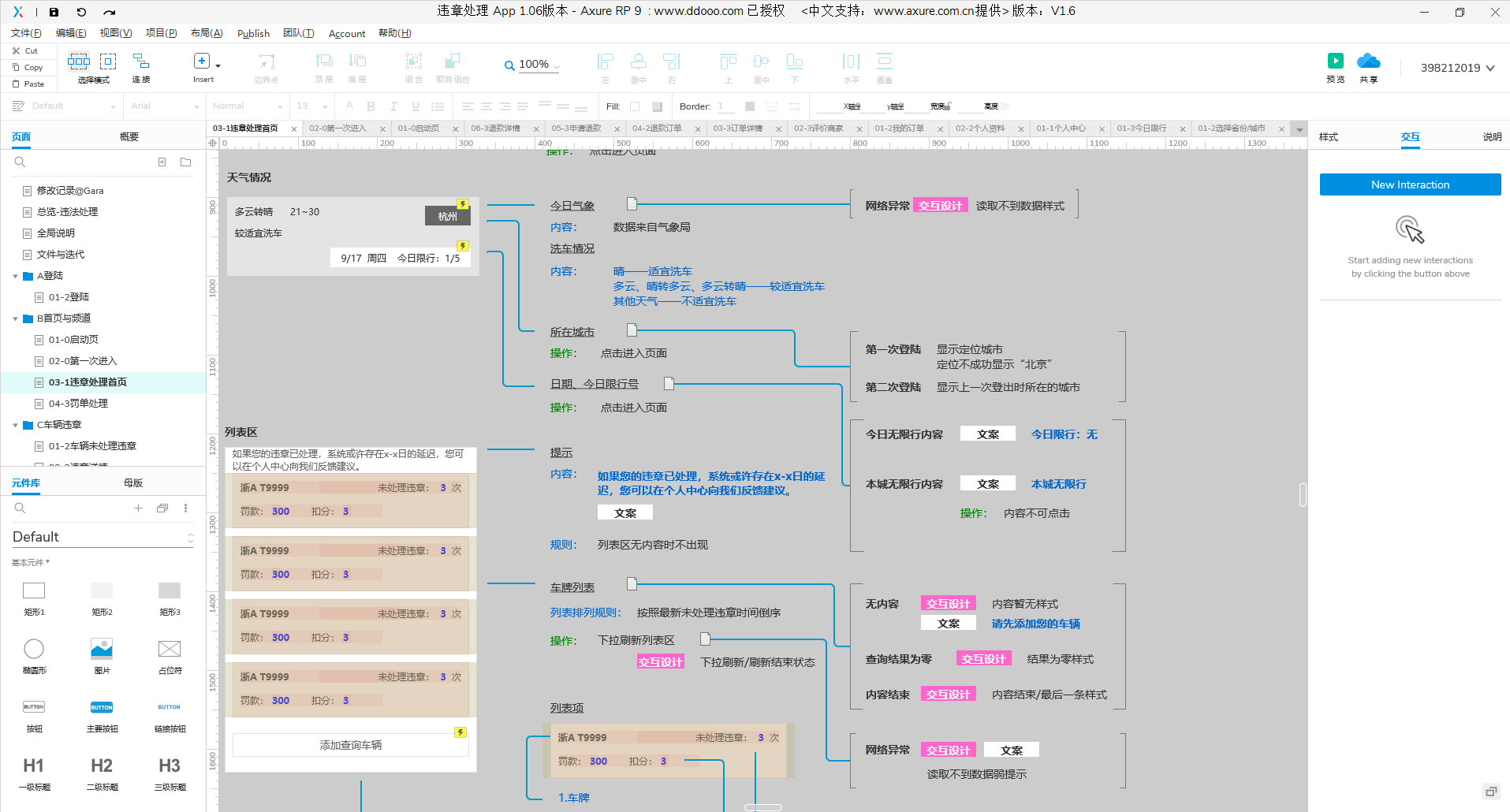This screenshot has width=1510, height=812.
Task: Open the 04-3罚单处理 page in tree
Action: [x=78, y=404]
